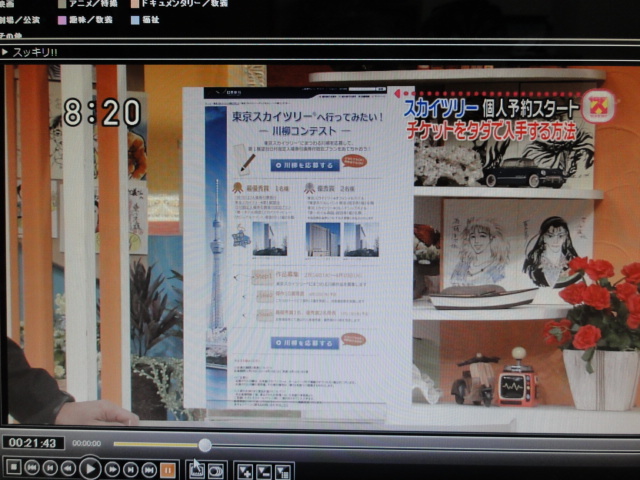Click the peach ドキュメンタリー/教養 genre swatch
The width and height of the screenshot is (640, 480).
[x=134, y=4]
